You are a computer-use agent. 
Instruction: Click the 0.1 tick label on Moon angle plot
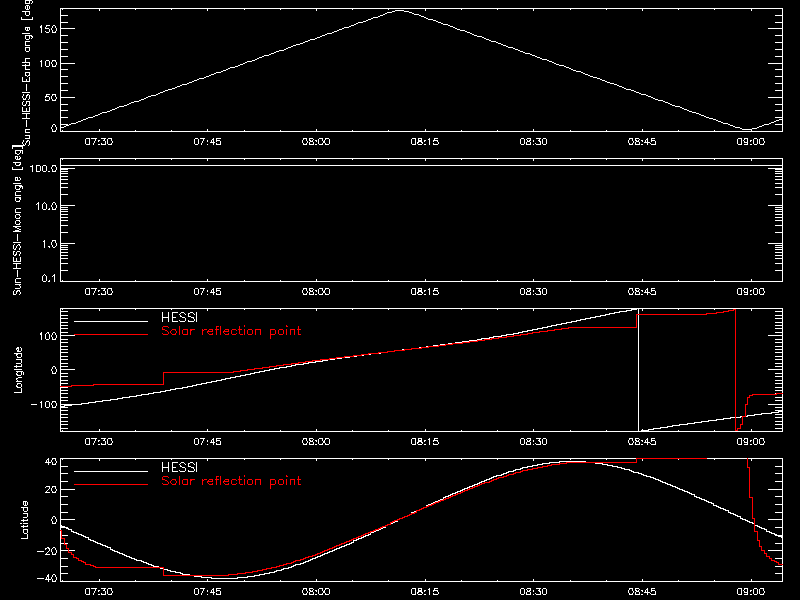click(49, 278)
